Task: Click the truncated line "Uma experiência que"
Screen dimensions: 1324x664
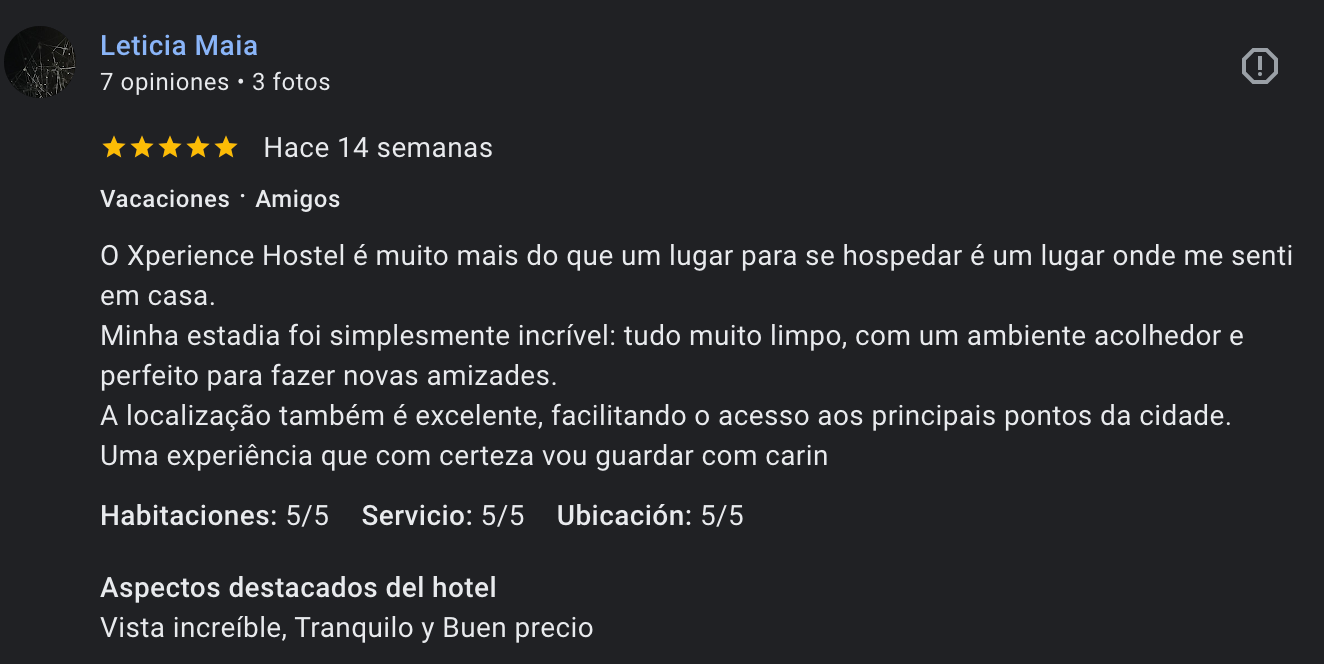Action: point(464,456)
